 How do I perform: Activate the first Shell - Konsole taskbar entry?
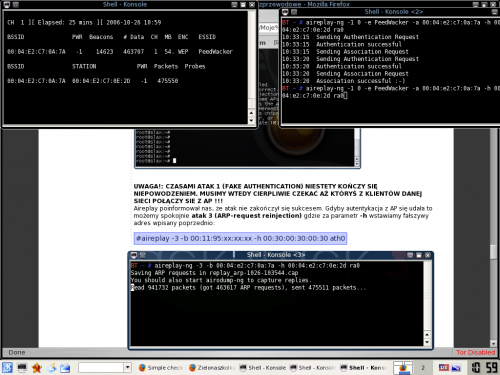click(x=263, y=368)
